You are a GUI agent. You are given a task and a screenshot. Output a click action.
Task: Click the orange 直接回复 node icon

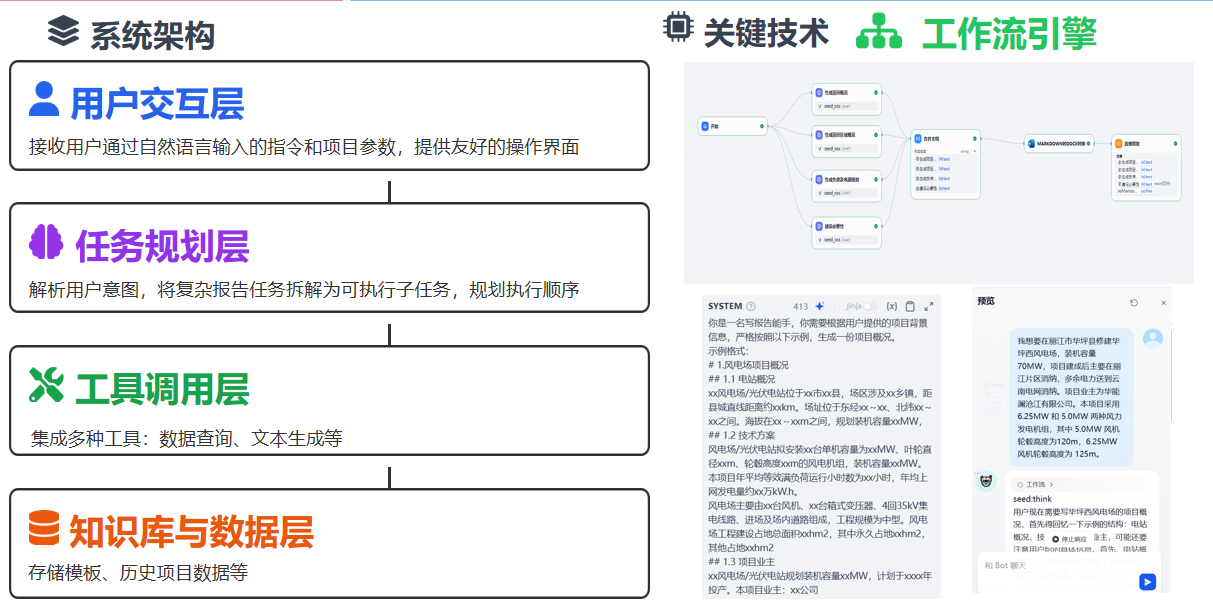(1118, 142)
